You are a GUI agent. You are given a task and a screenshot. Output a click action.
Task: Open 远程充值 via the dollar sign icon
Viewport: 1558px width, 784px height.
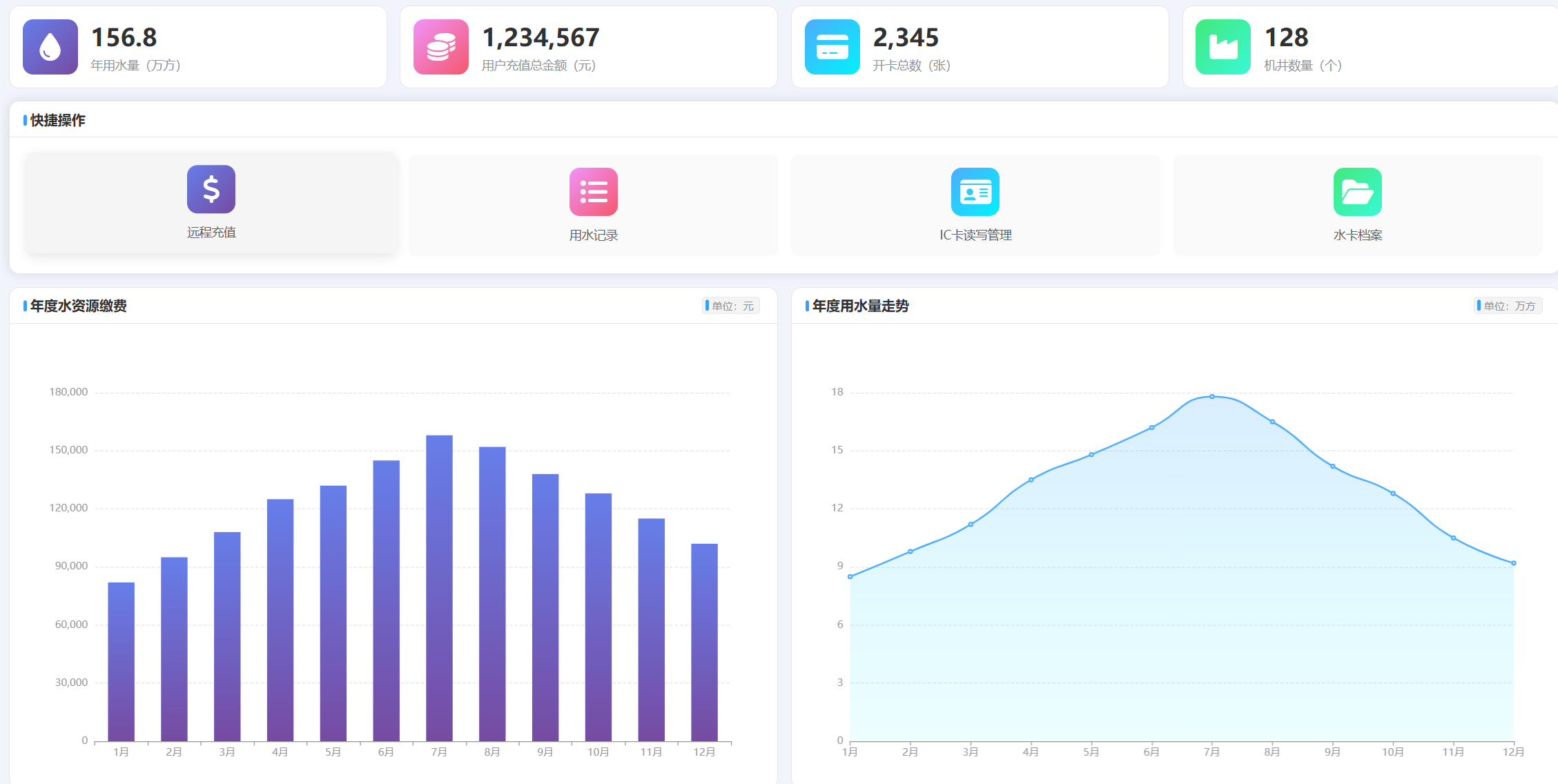click(x=211, y=189)
